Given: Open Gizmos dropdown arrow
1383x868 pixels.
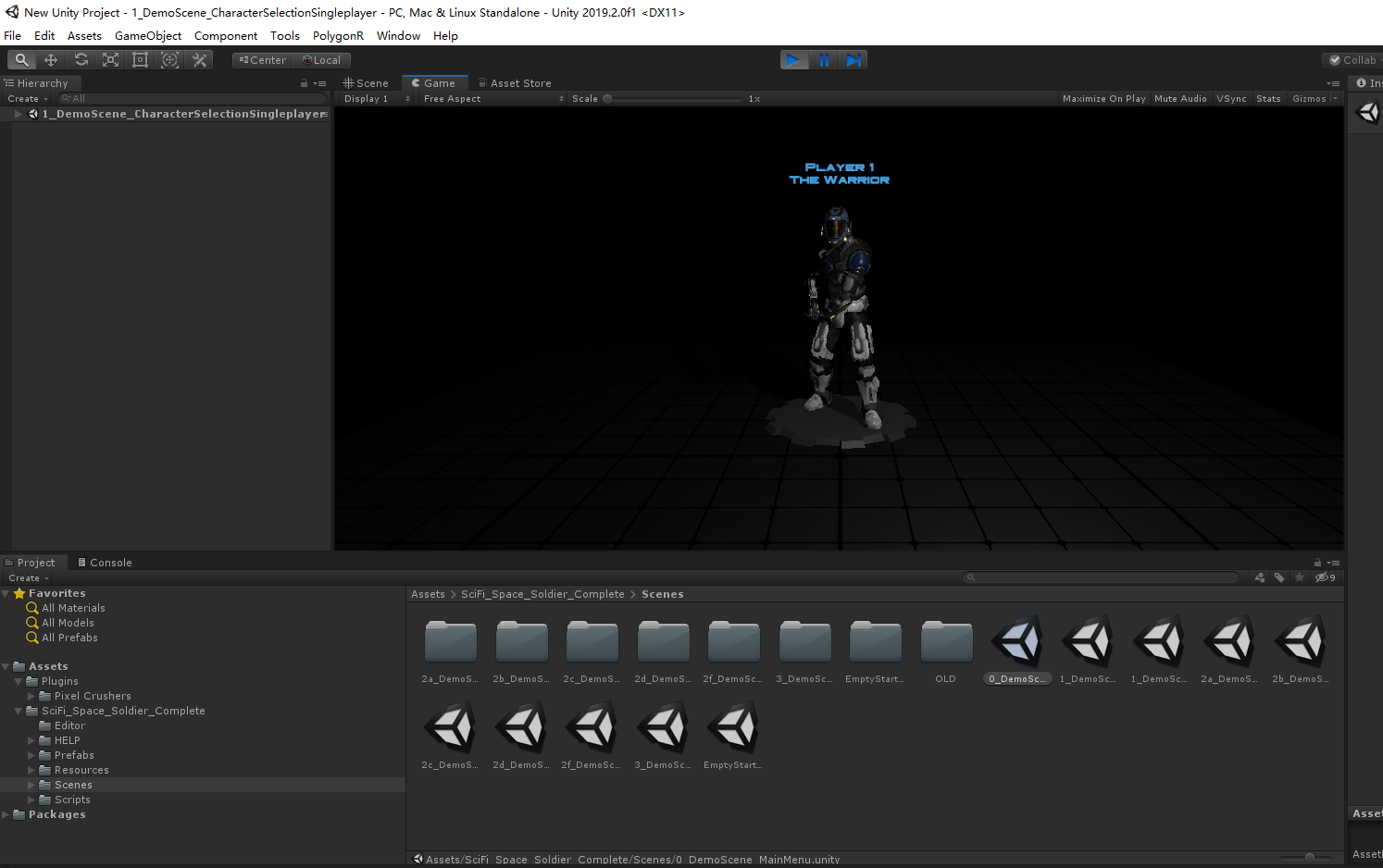Looking at the screenshot, I should 1335,99.
